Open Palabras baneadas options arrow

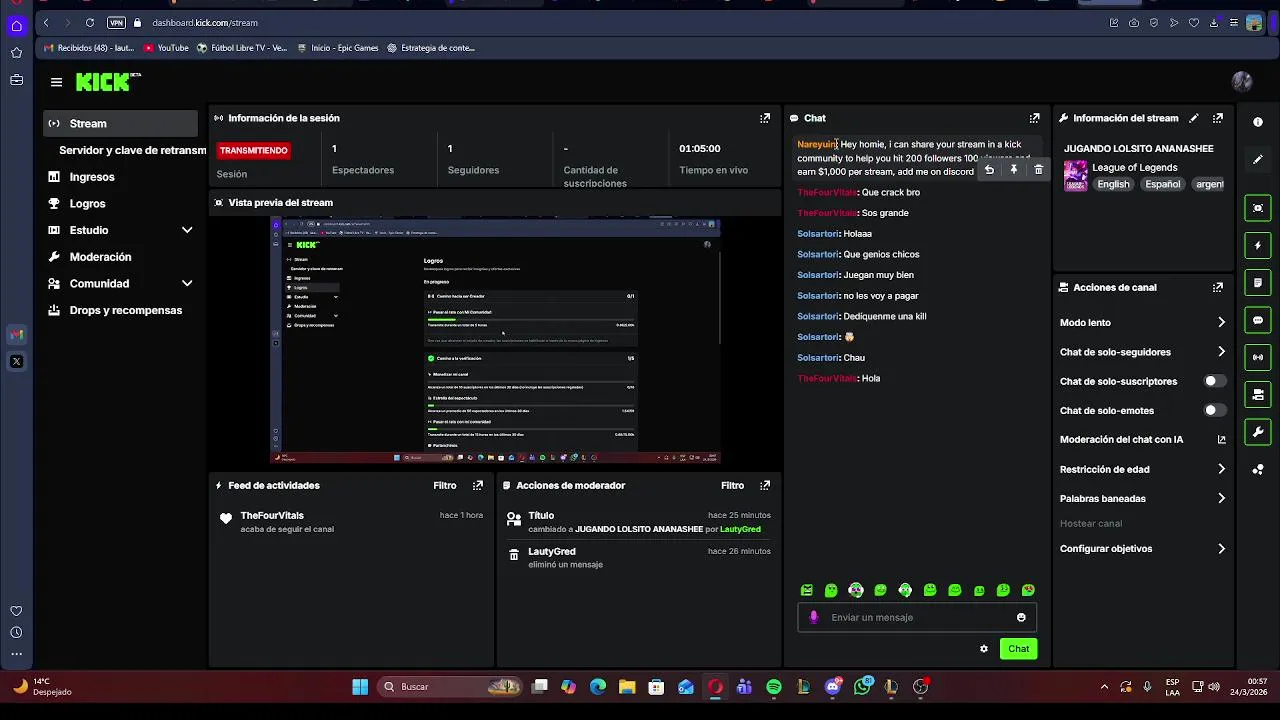[x=1221, y=498]
